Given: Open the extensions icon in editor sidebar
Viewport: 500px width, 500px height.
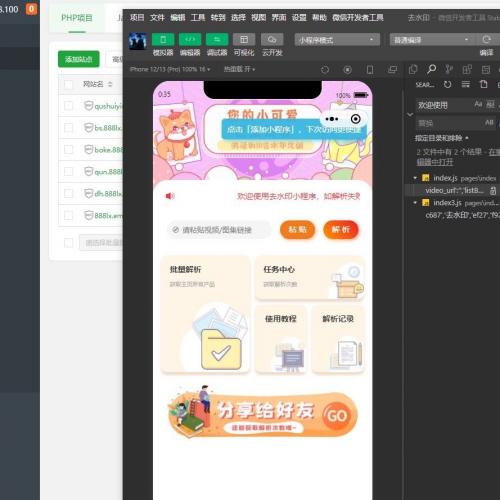Looking at the screenshot, I should click(467, 69).
